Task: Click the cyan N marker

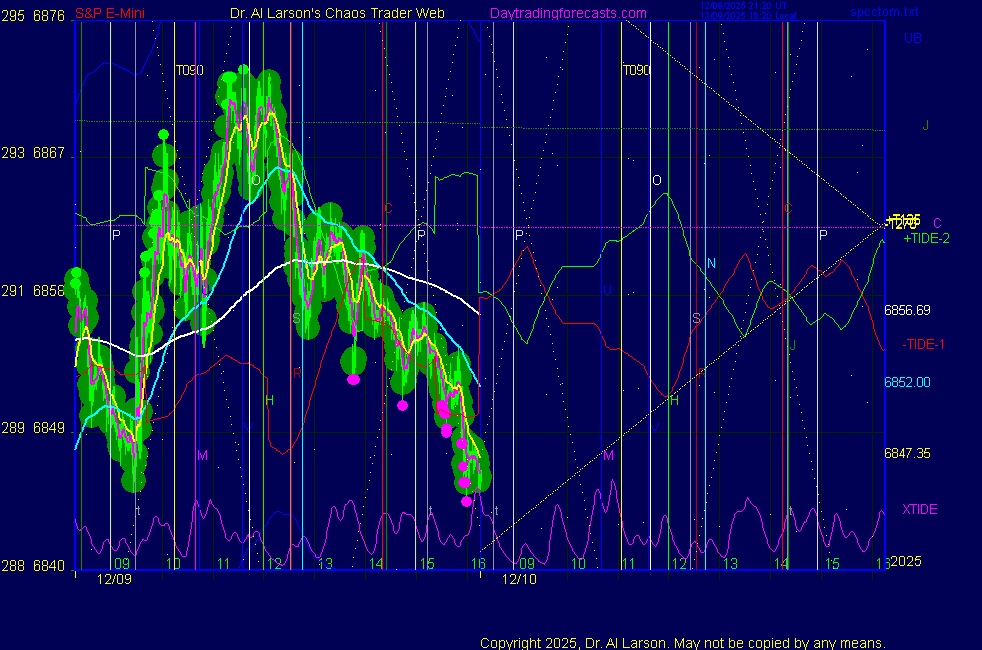Action: [711, 263]
